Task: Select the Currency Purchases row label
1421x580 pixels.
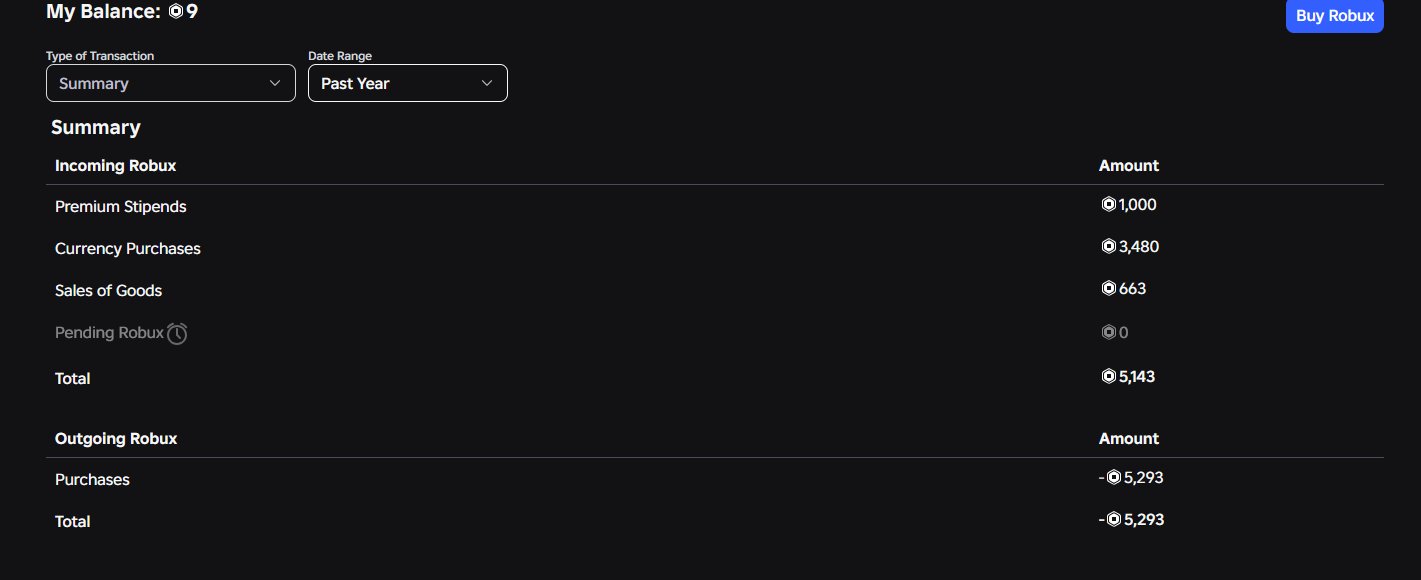Action: [x=128, y=249]
